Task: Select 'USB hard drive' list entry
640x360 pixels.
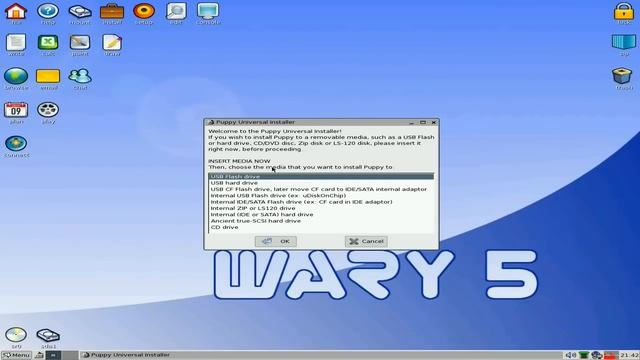Action: (321, 183)
